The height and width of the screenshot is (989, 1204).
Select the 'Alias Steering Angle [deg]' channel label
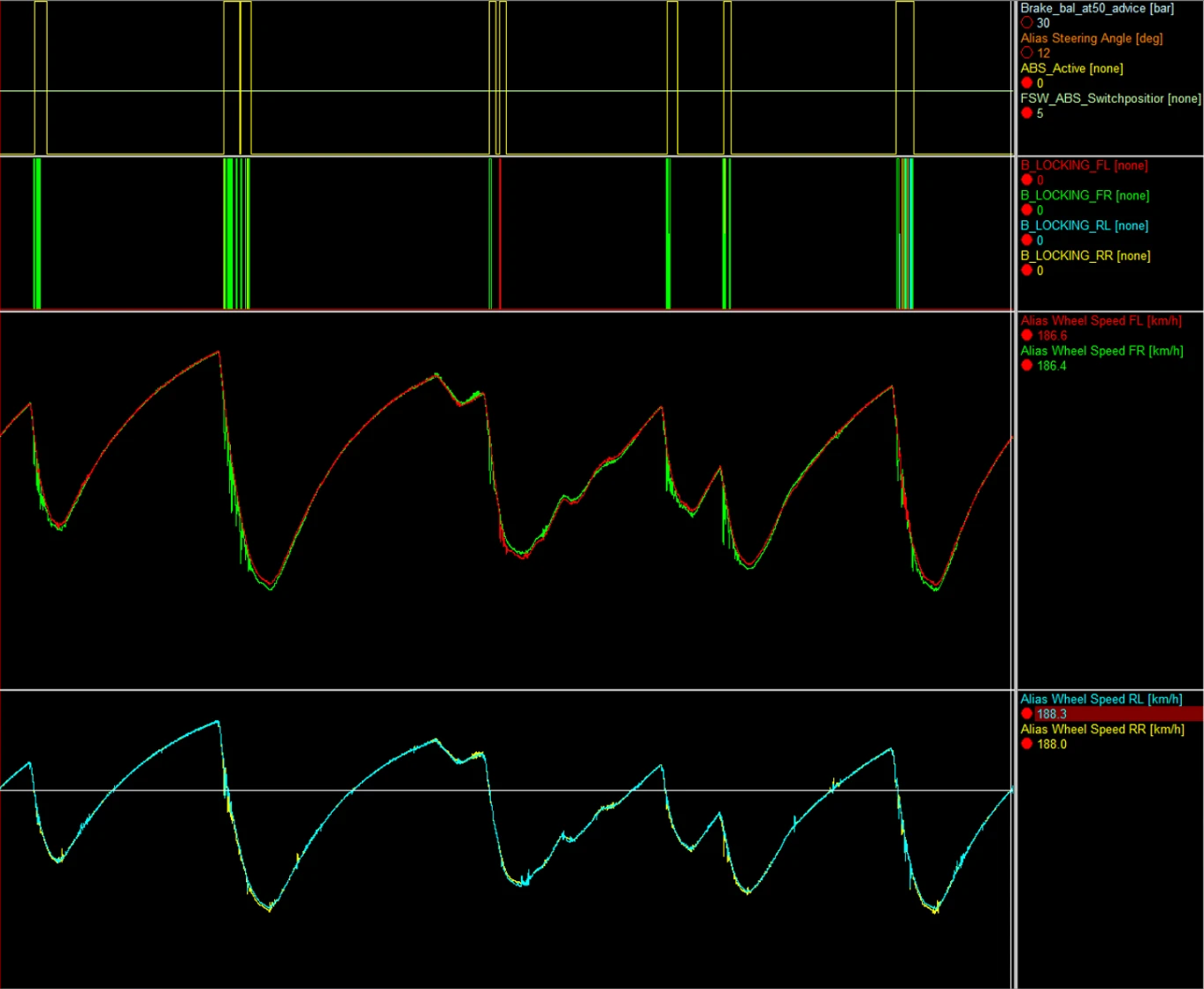1092,38
